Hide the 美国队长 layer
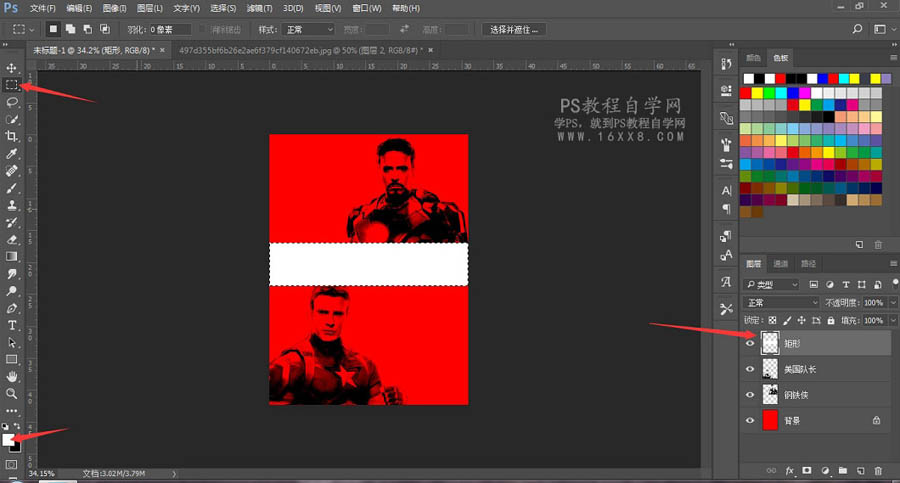900x483 pixels. click(x=750, y=369)
